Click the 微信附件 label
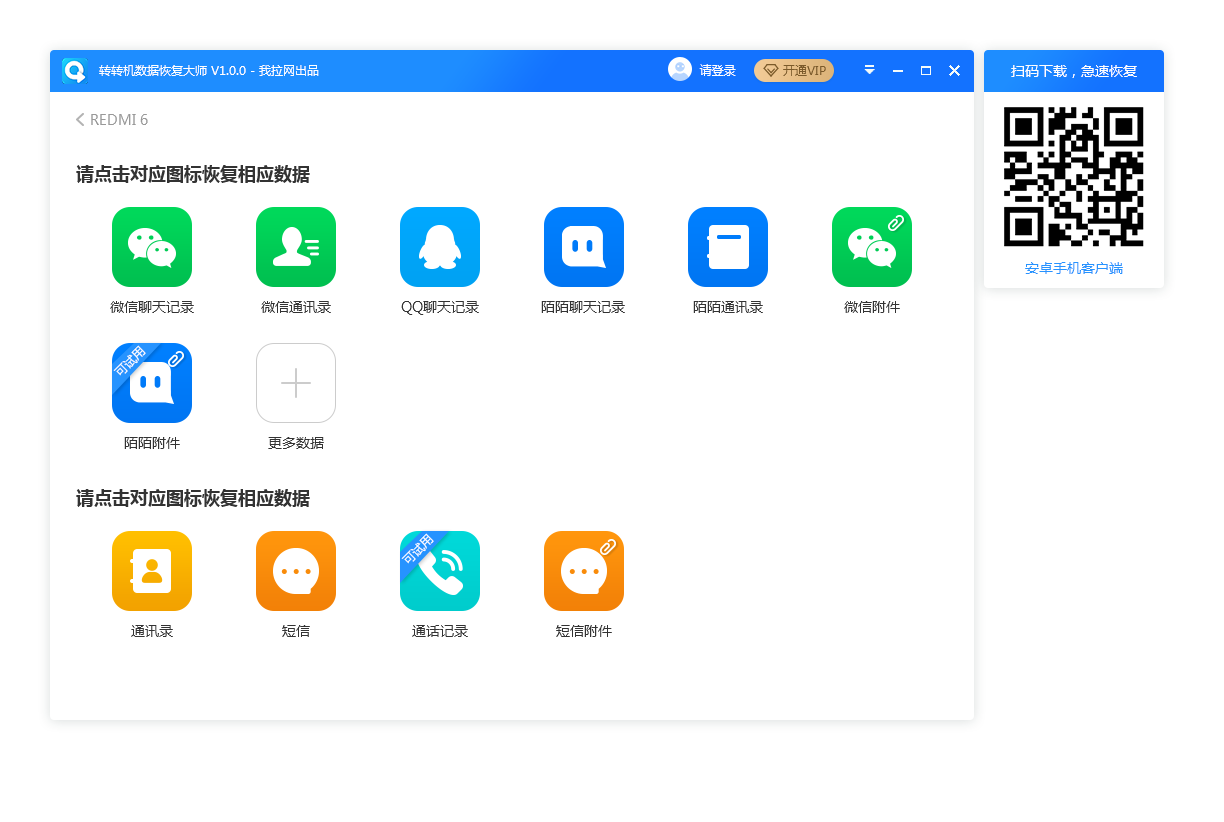The image size is (1224, 822). click(x=872, y=307)
